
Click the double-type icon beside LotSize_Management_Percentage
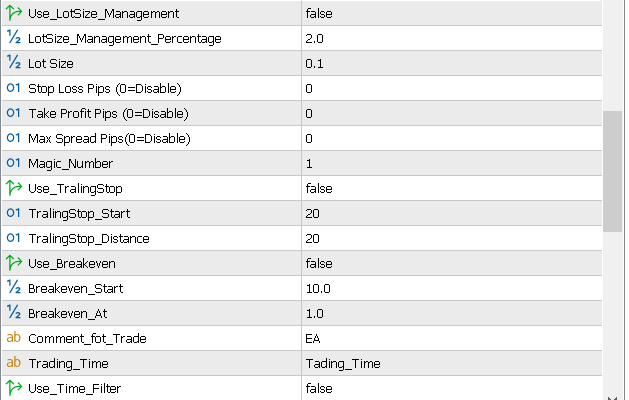(14, 39)
